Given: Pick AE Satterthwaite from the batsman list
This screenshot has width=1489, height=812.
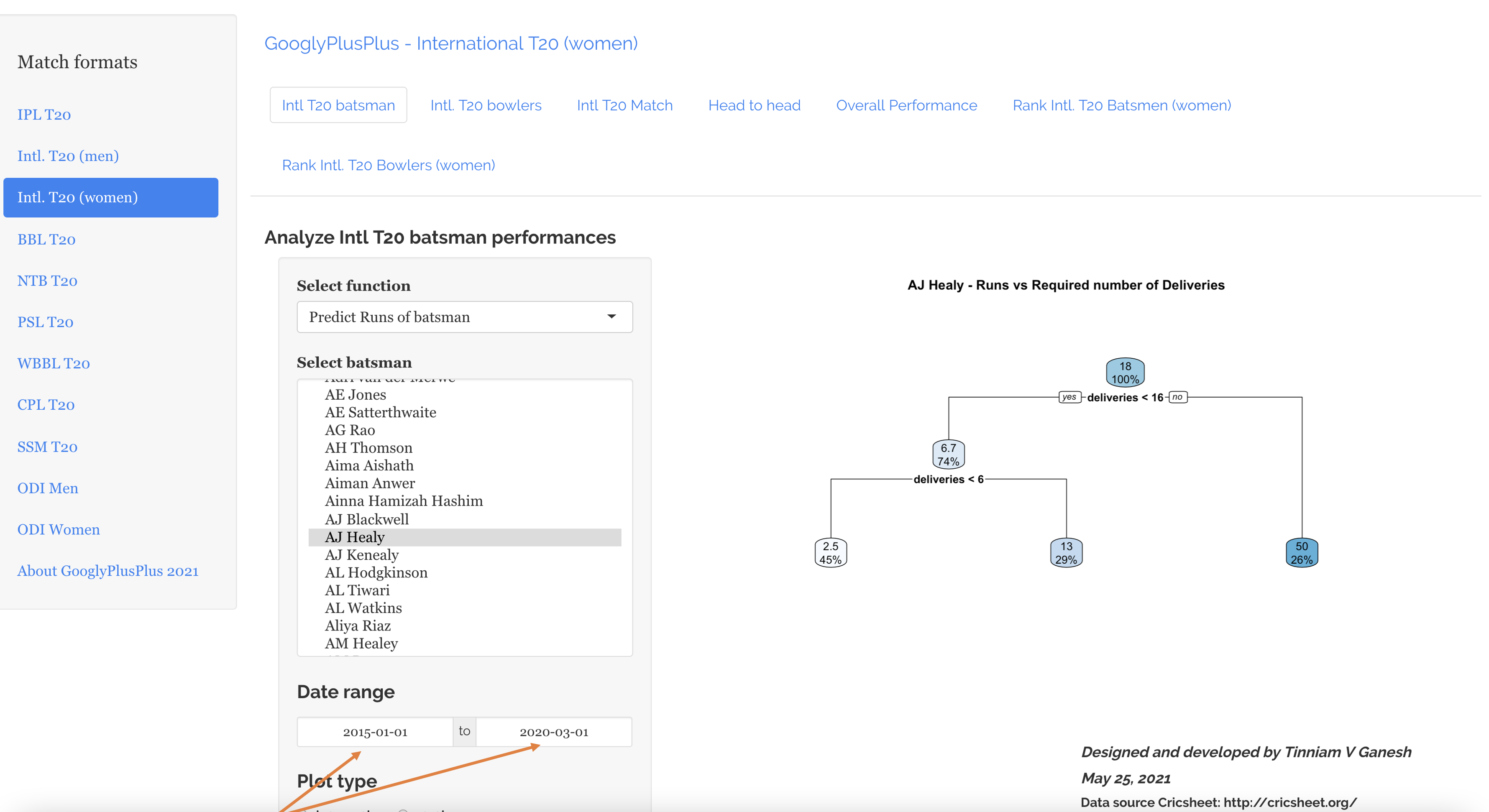Looking at the screenshot, I should [380, 412].
